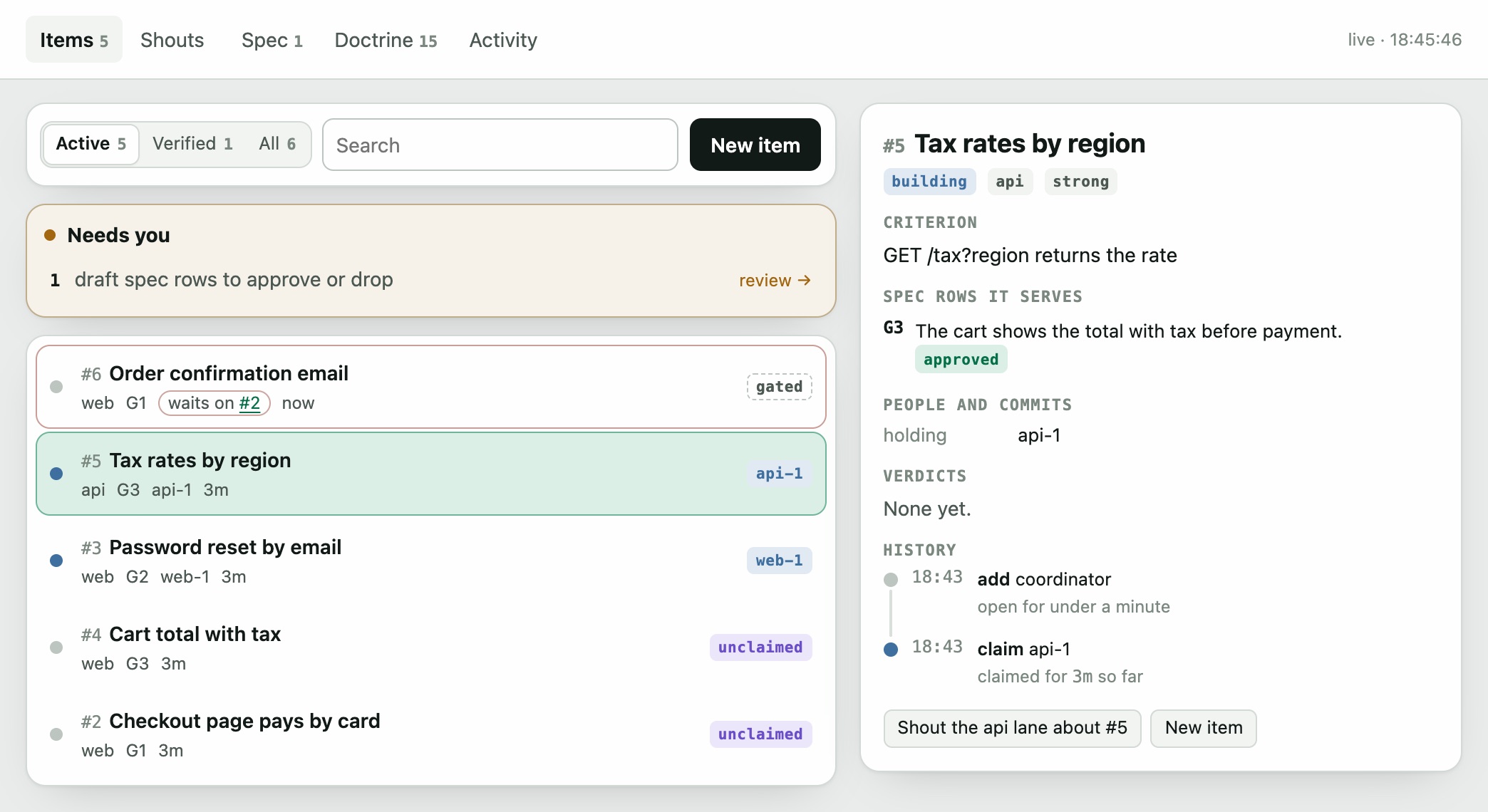Click the gray status dot of item #6
Screen dimensions: 1488x812
point(56,387)
